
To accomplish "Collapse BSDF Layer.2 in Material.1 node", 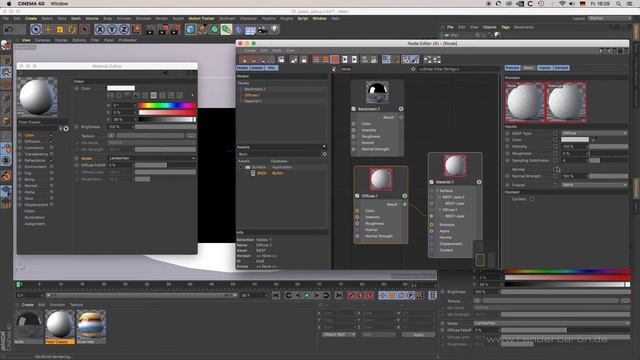I will (x=440, y=197).
